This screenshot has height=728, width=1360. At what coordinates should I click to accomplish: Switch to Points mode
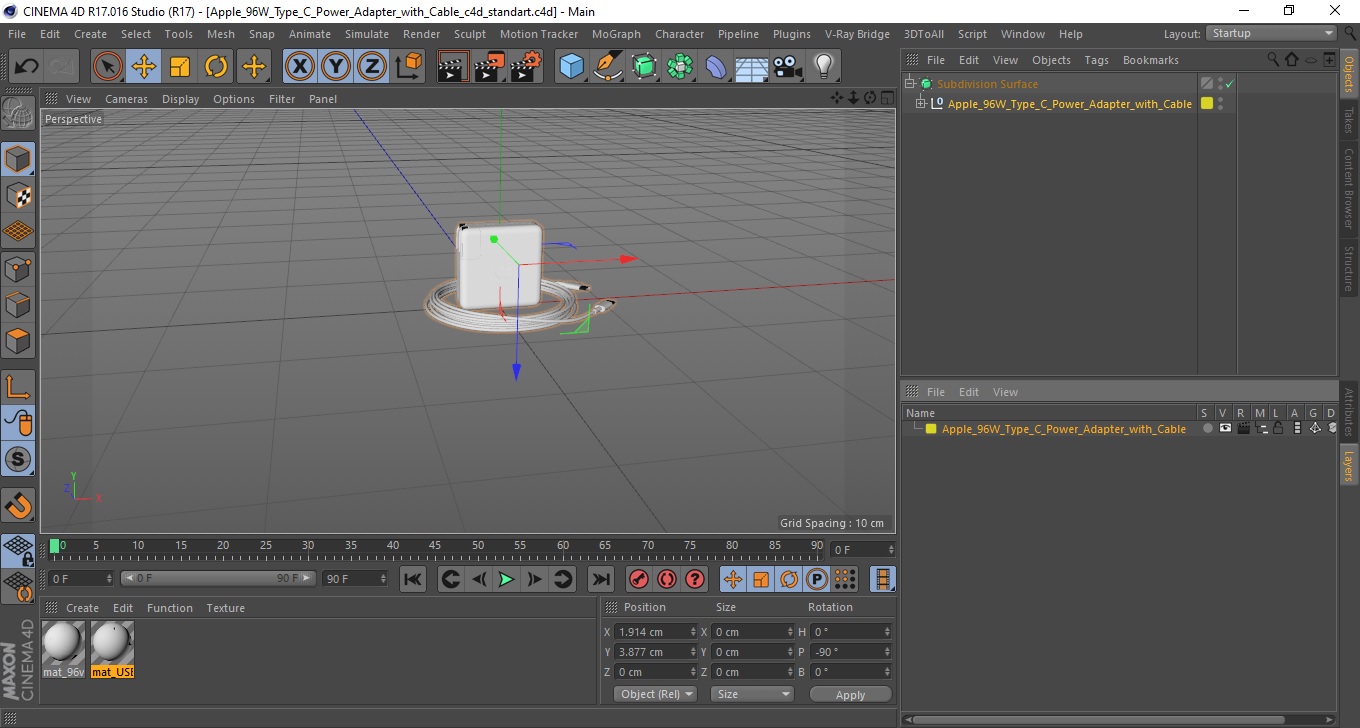click(18, 268)
